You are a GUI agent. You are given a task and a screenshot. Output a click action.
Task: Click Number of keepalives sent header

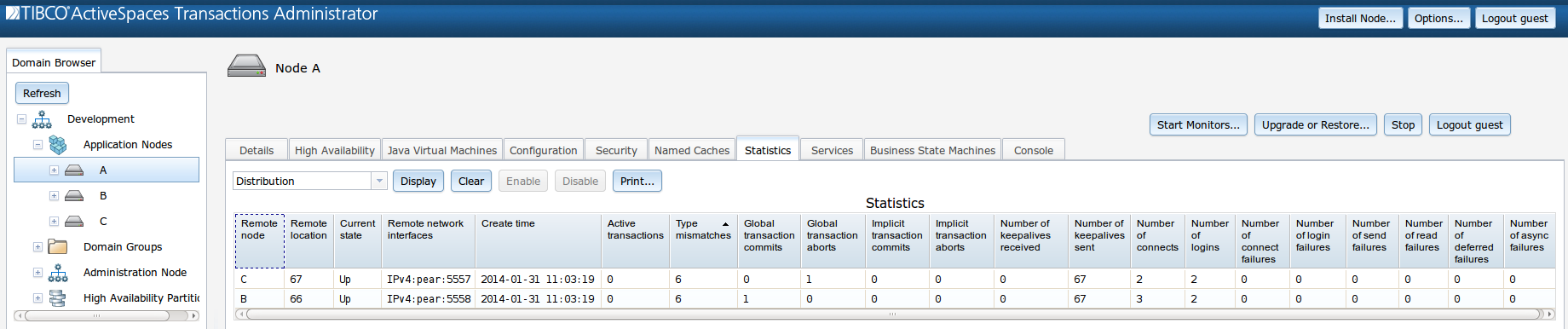point(1099,240)
